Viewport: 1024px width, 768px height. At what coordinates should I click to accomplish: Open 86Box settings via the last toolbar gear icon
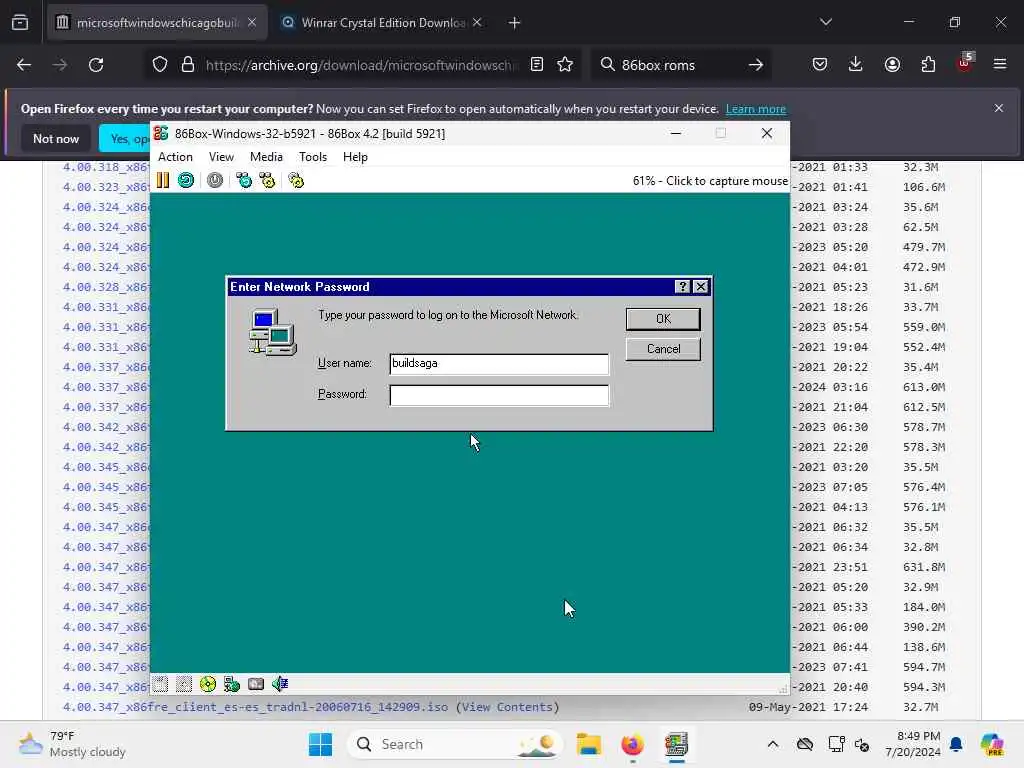(x=296, y=180)
